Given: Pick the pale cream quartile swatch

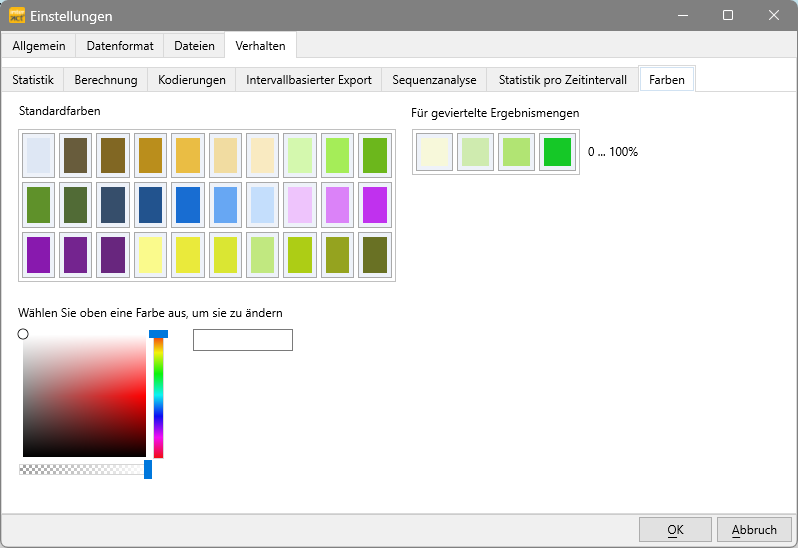Looking at the screenshot, I should coord(434,152).
